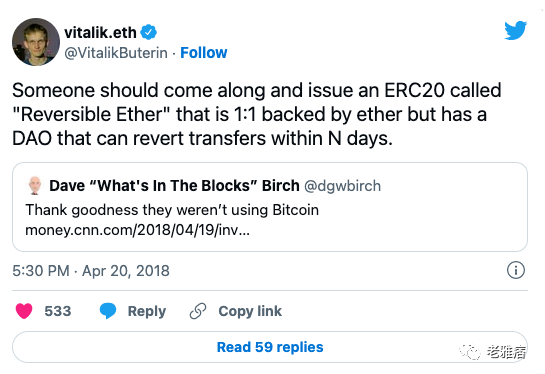Open the 5:30 PM Apr 20, 2018 timestamp

(x=91, y=271)
